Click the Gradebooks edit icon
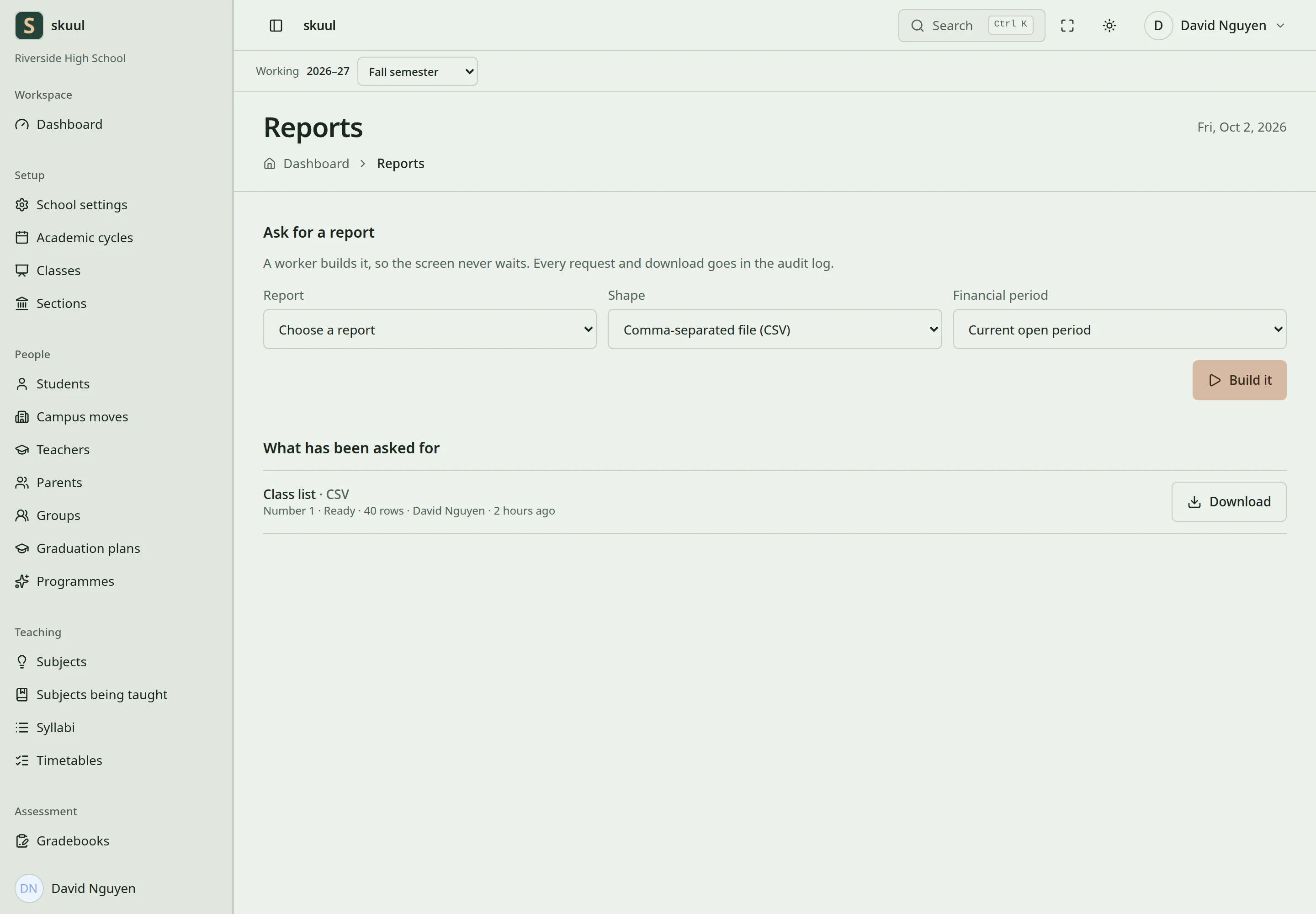This screenshot has width=1316, height=914. click(22, 841)
